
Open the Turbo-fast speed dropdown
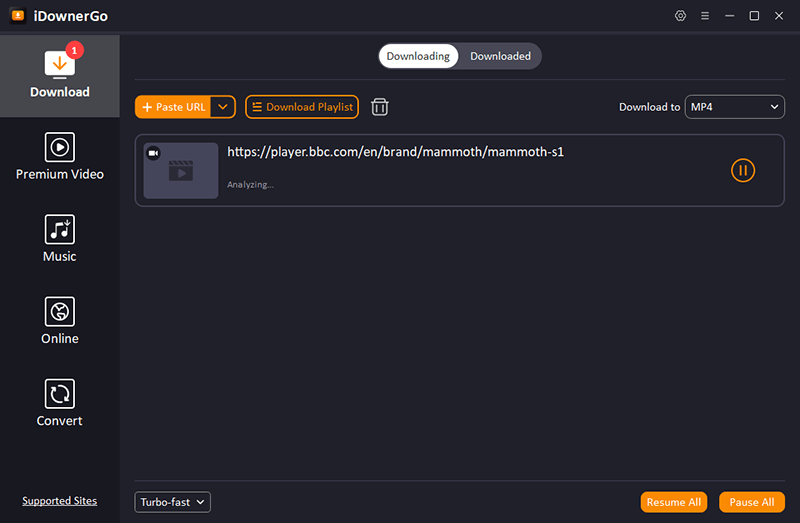172,502
